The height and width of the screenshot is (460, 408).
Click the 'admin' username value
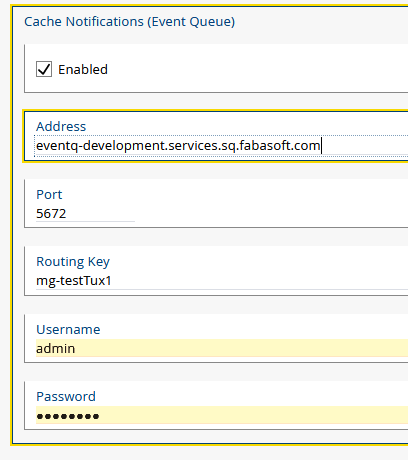click(56, 349)
